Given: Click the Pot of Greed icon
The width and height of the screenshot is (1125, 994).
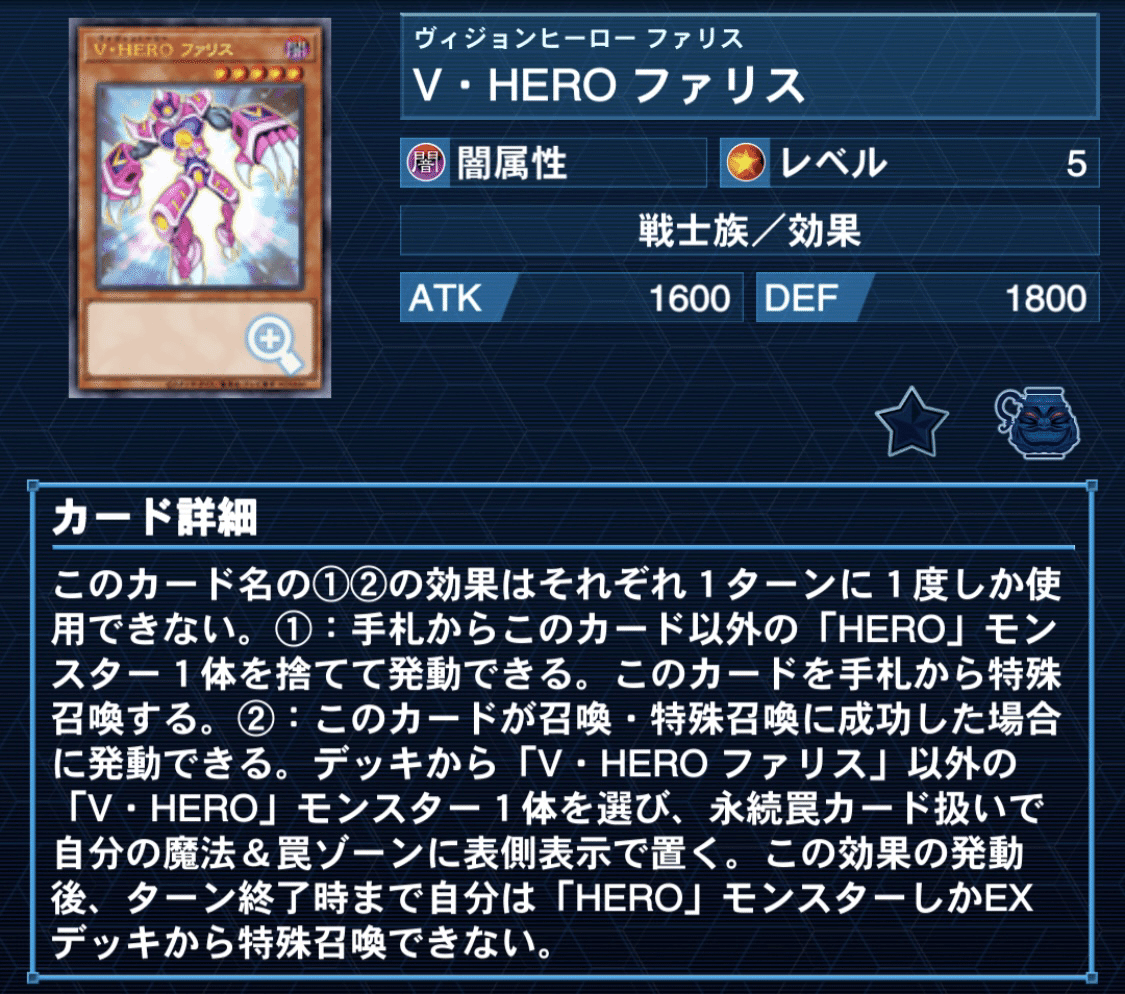Looking at the screenshot, I should click(x=1037, y=423).
